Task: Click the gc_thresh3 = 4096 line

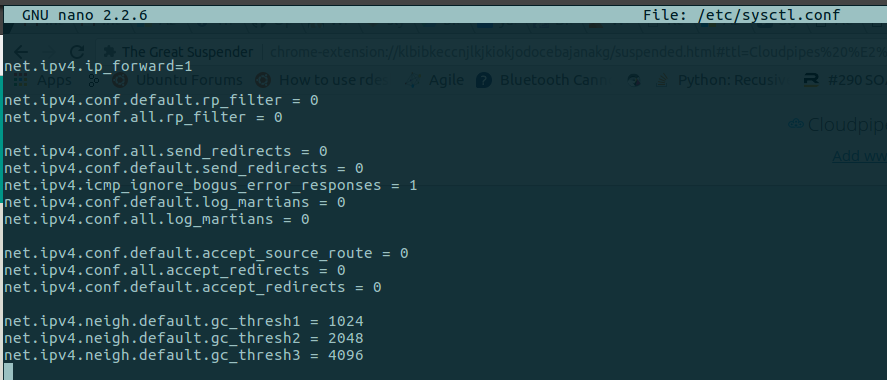Action: pyautogui.click(x=184, y=355)
